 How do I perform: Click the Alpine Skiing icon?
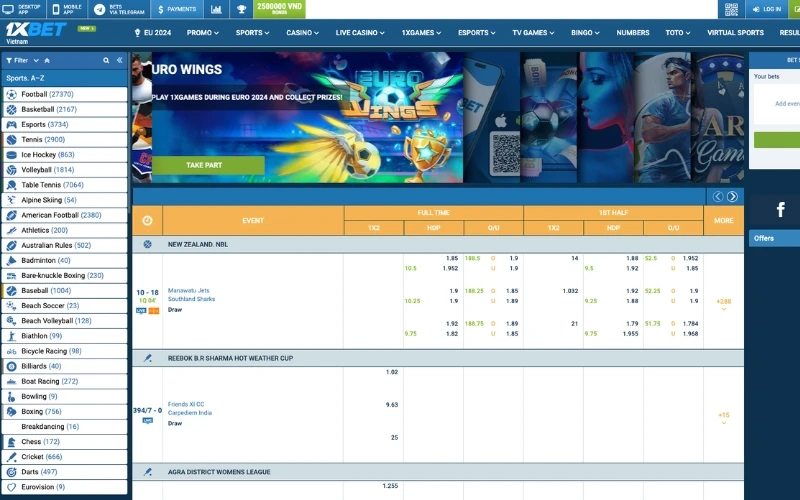[x=11, y=200]
